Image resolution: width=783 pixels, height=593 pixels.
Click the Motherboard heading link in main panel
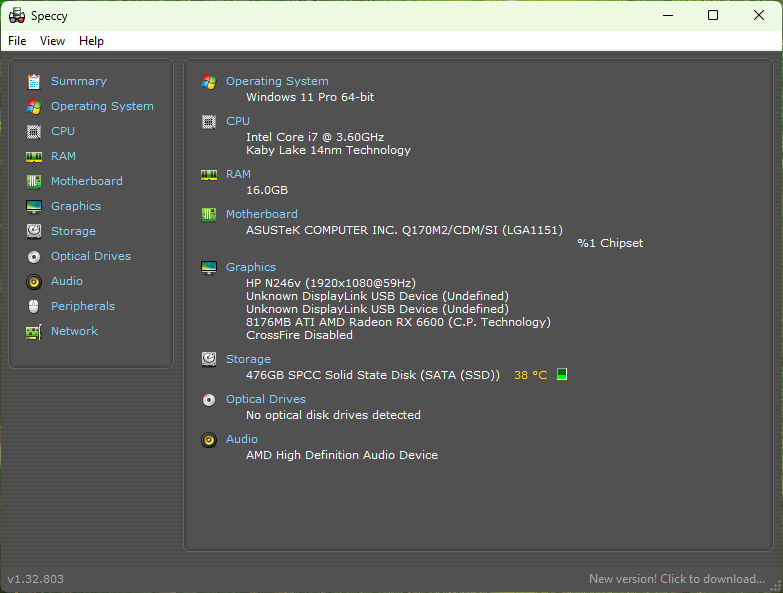click(262, 214)
